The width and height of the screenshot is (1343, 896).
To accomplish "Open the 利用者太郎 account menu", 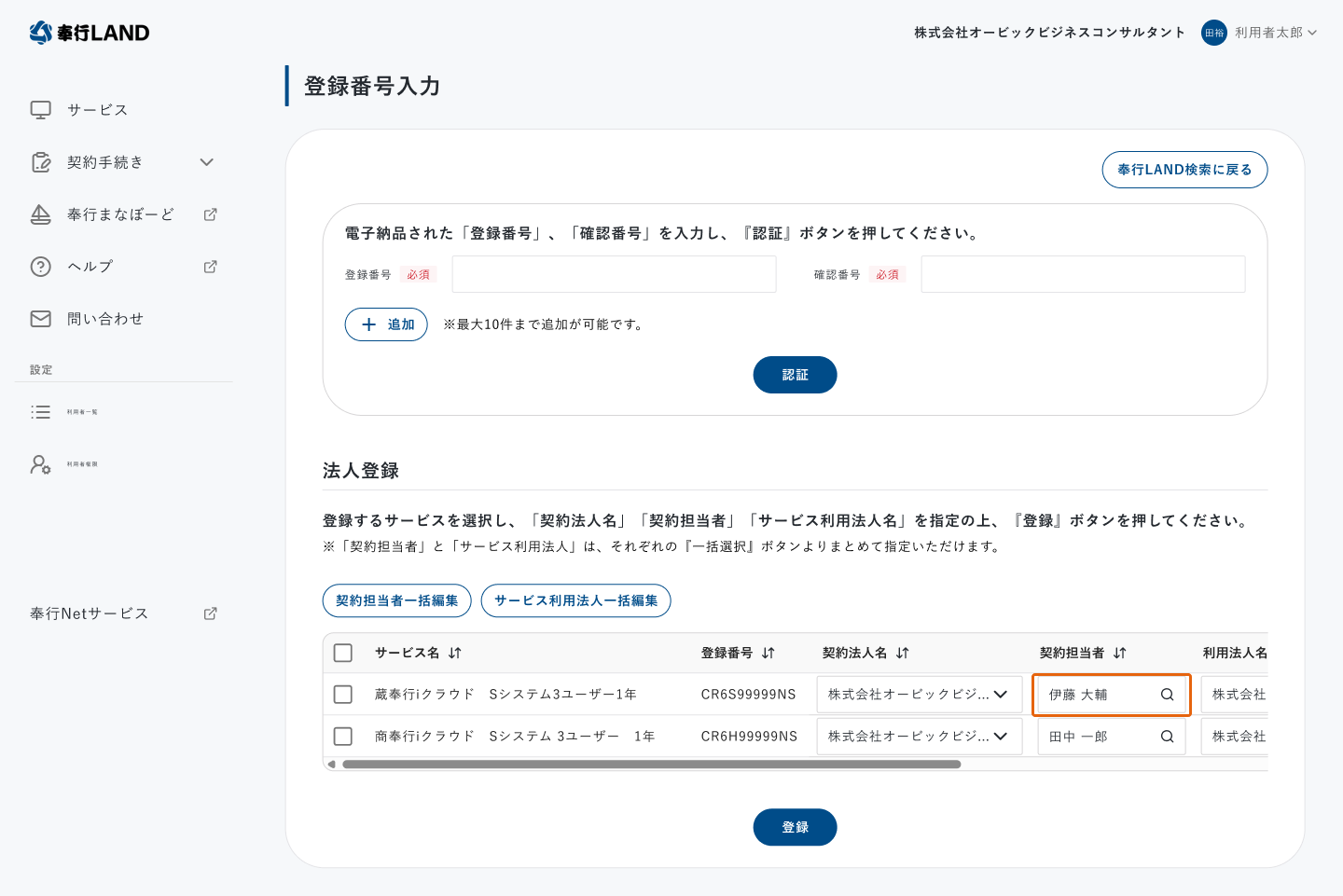I will point(1261,33).
